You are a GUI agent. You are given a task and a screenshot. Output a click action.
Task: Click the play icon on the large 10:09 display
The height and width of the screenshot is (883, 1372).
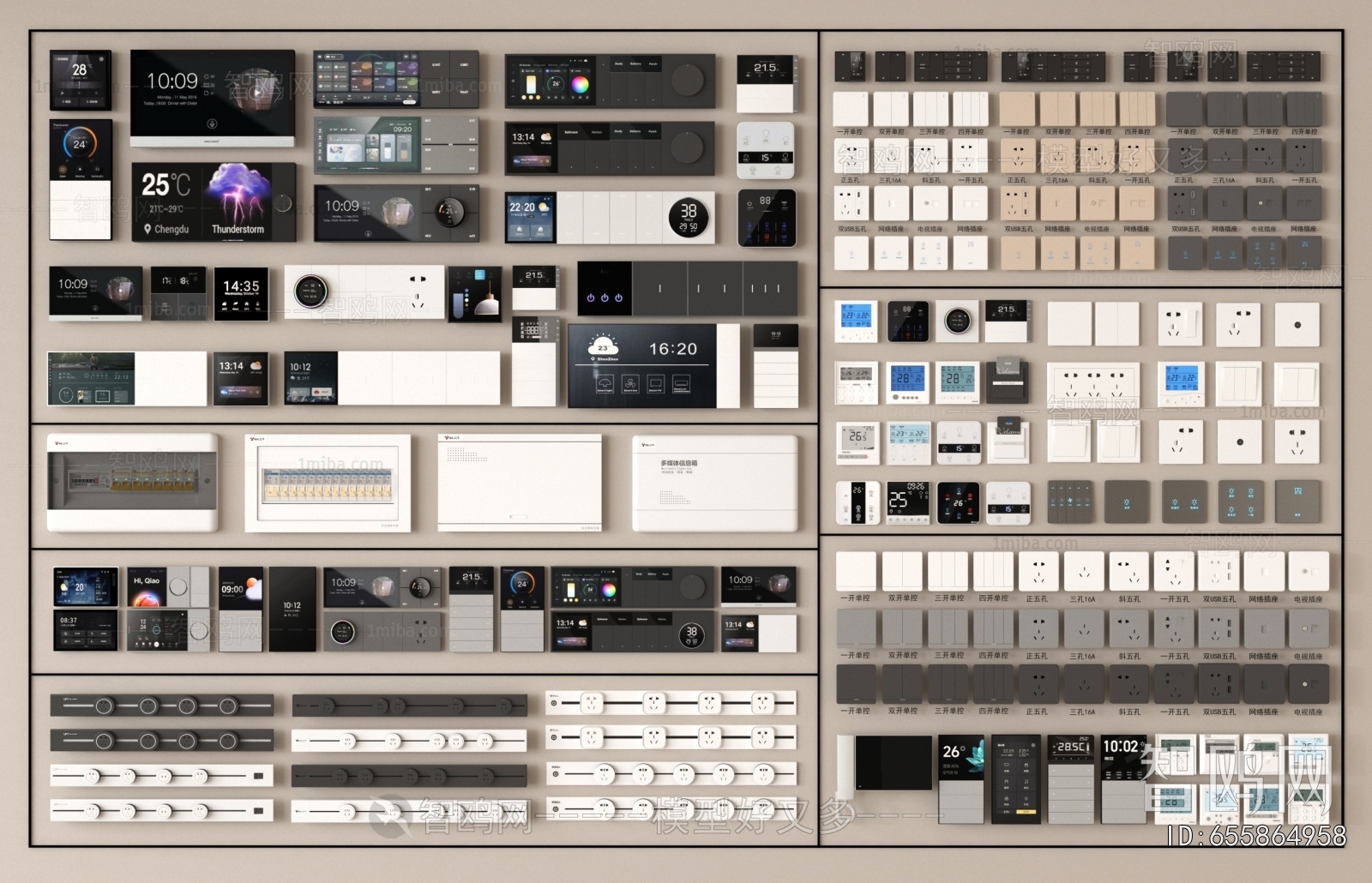point(258,91)
